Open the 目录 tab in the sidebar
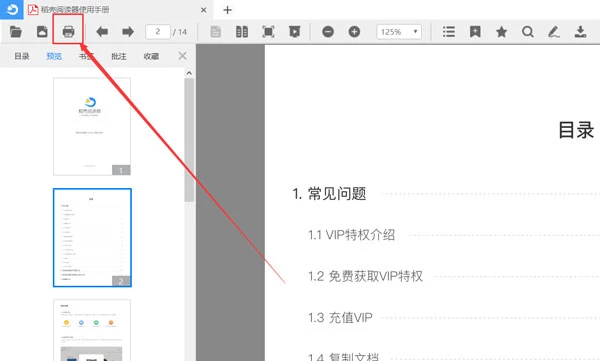The height and width of the screenshot is (361, 600). tap(22, 56)
